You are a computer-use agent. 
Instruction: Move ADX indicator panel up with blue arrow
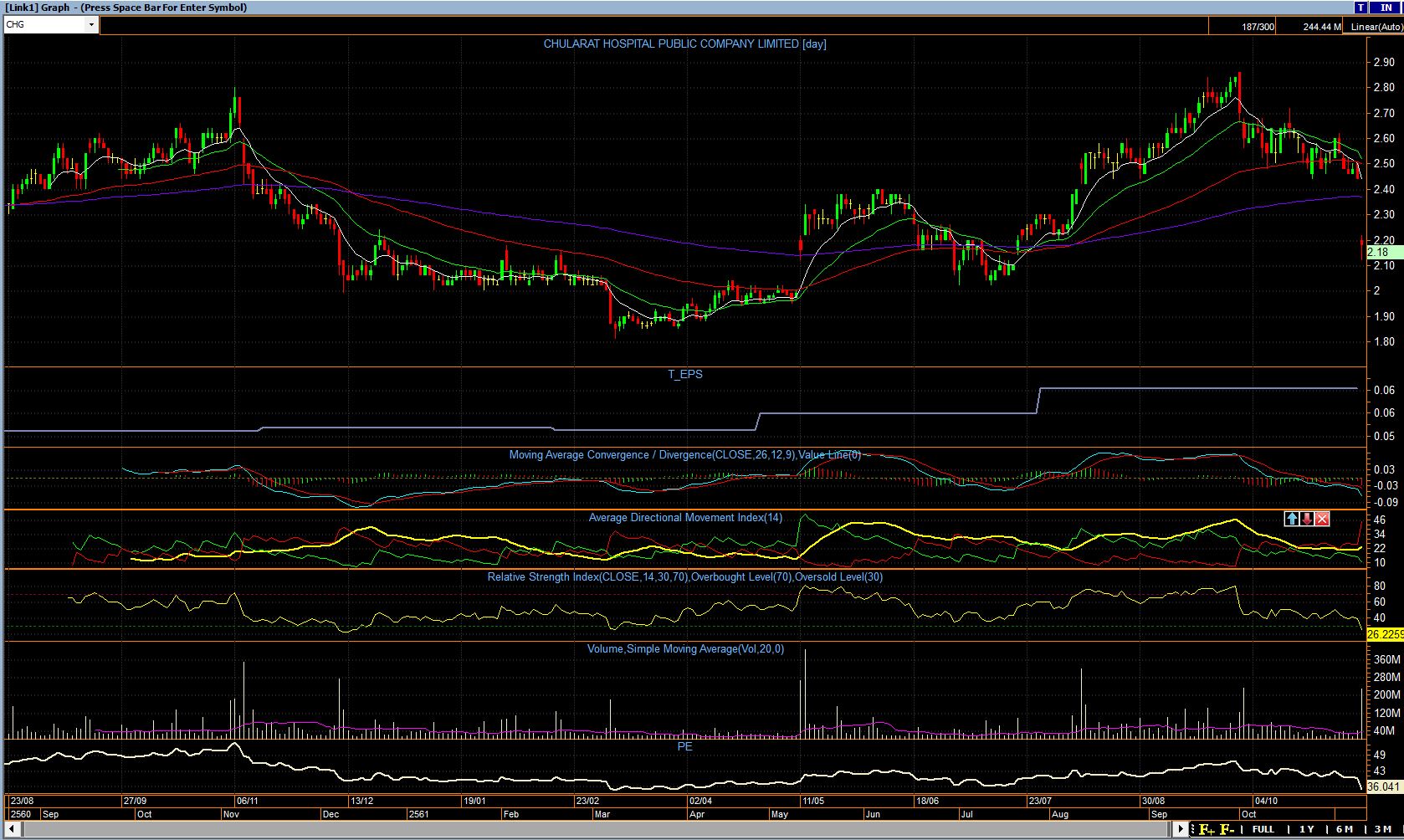(1292, 520)
